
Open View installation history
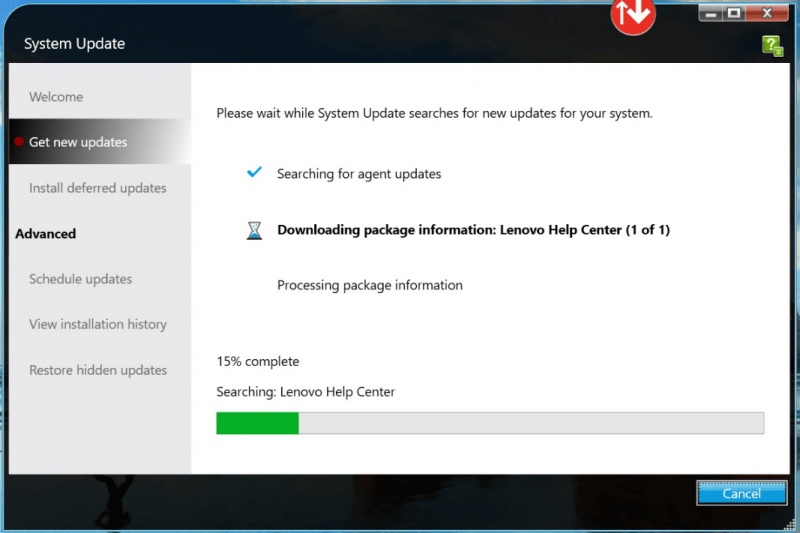point(98,324)
